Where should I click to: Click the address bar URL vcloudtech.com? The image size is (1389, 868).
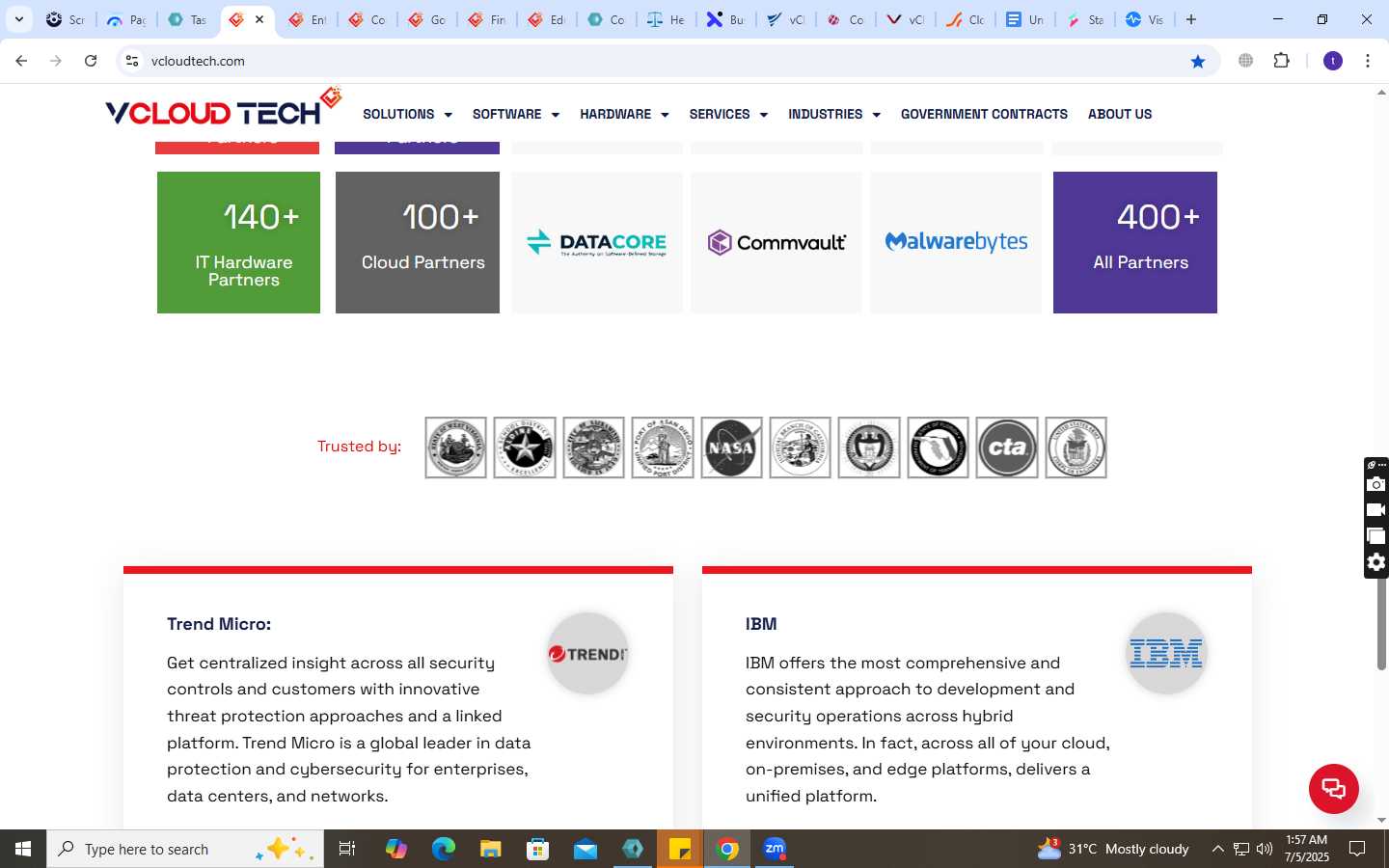[x=198, y=61]
